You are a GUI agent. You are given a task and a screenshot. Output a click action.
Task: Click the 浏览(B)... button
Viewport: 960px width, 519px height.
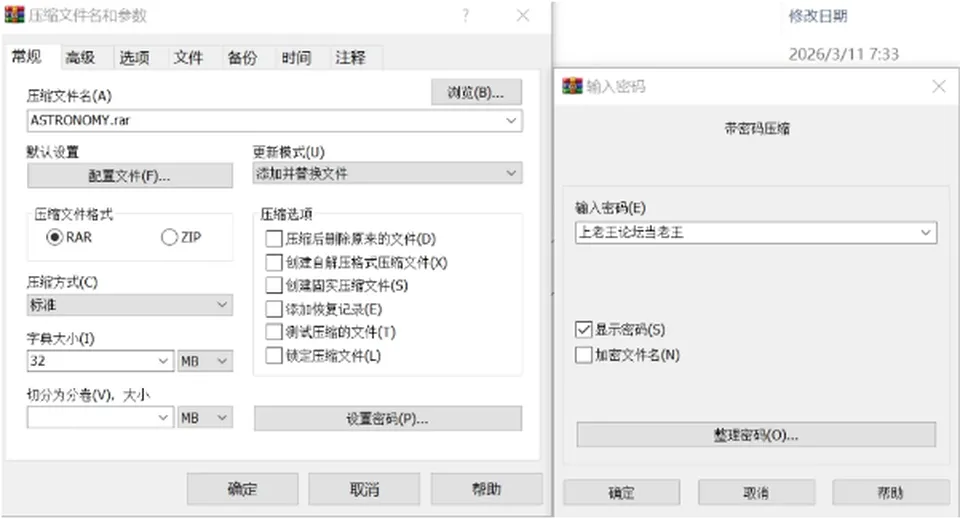click(x=476, y=92)
